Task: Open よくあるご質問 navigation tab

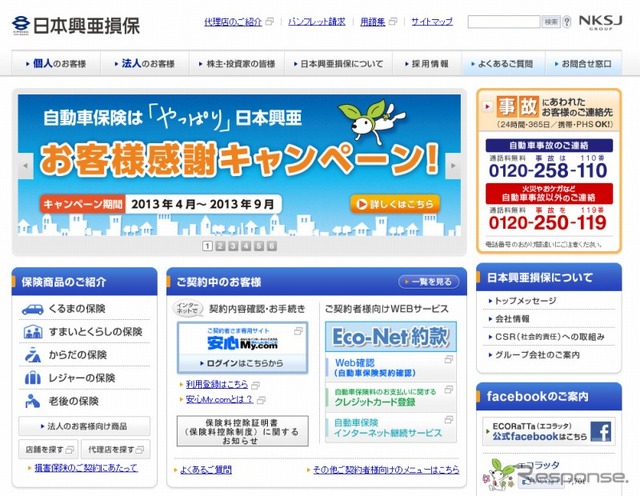Action: coord(504,63)
